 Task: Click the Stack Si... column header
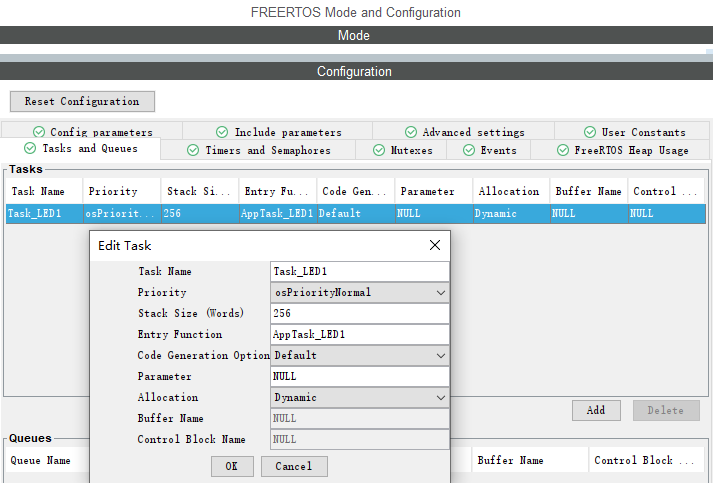click(x=200, y=191)
